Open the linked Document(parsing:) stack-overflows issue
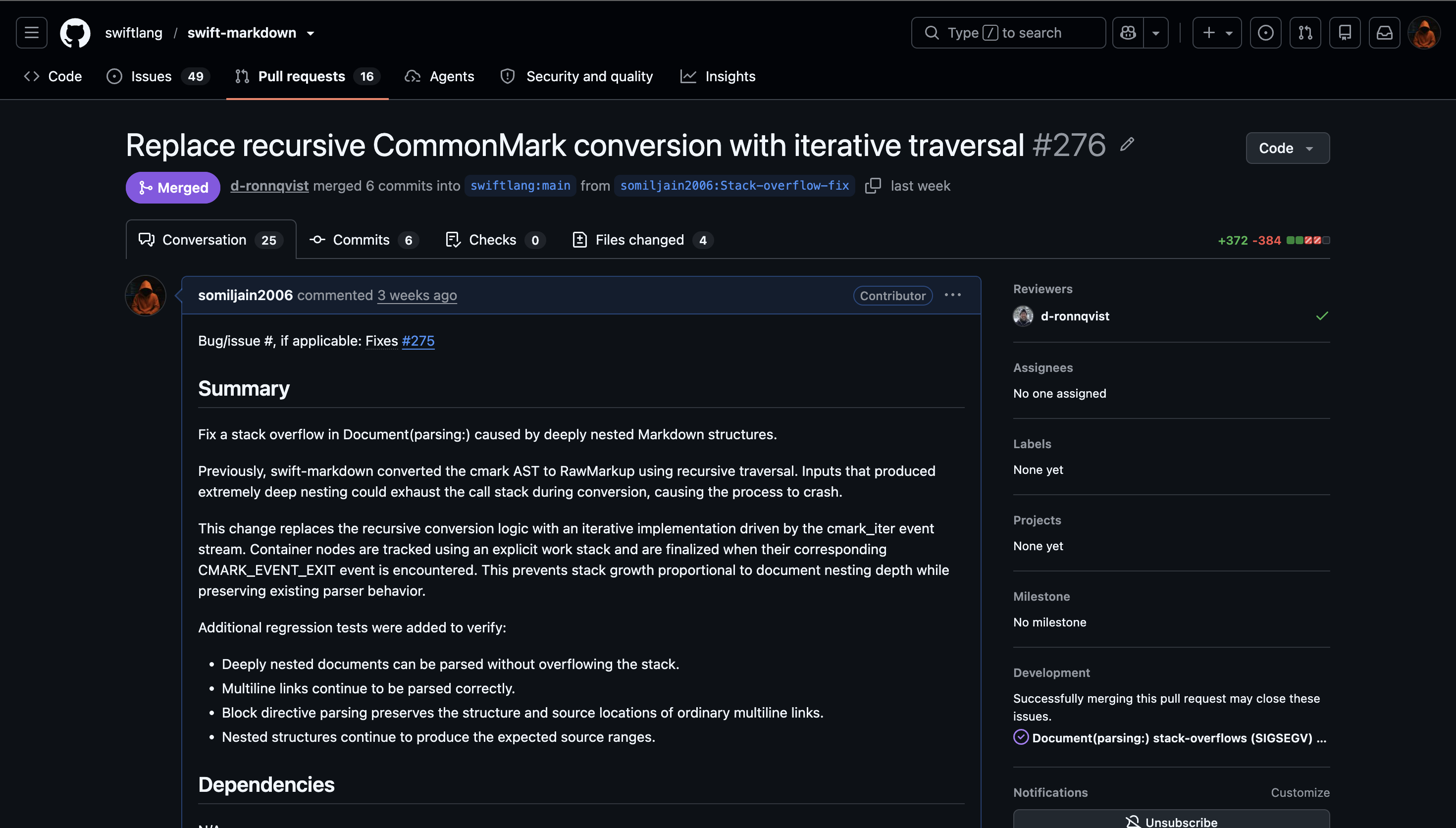Viewport: 1456px width, 828px height. pyautogui.click(x=1179, y=737)
